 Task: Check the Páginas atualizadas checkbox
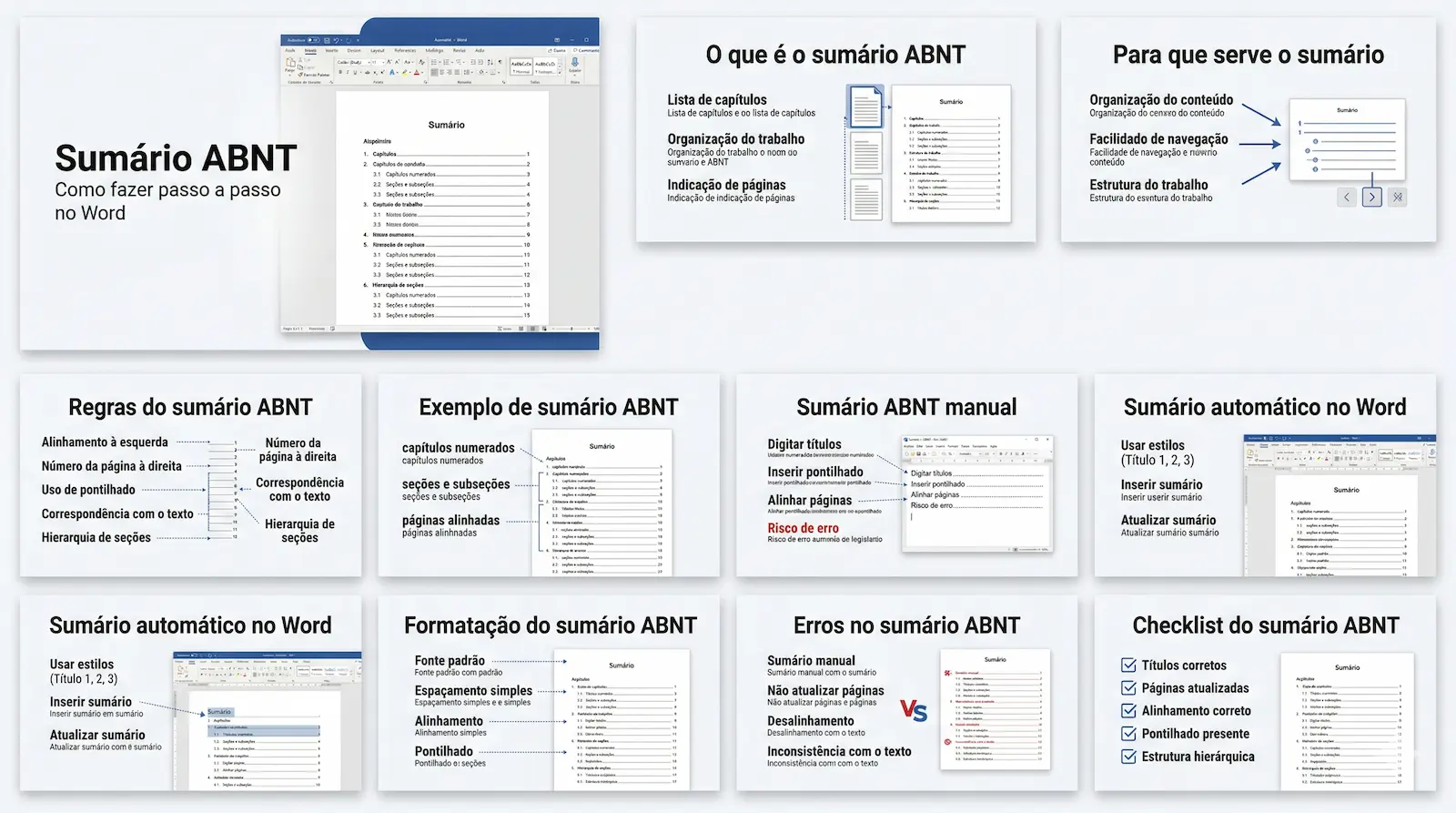click(1129, 688)
